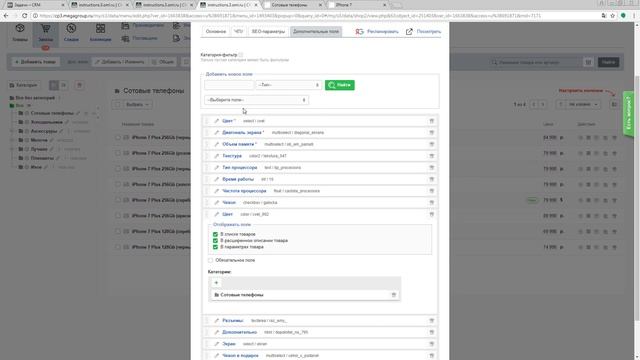Click pencil edit icon for Тип процессора field
The image size is (640, 360).
pyautogui.click(x=217, y=168)
